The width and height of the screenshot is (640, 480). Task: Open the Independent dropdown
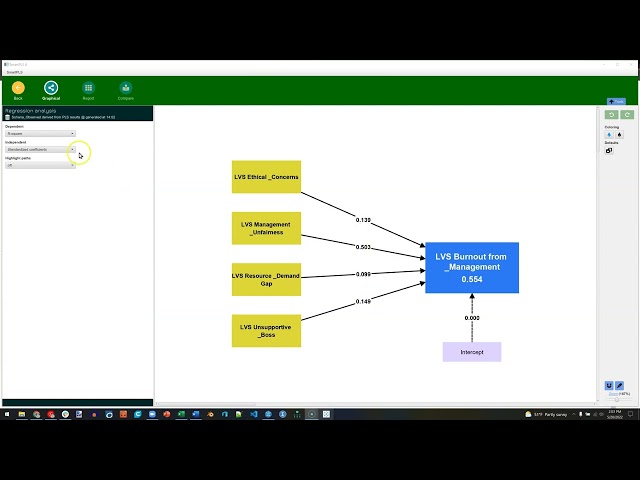tap(40, 149)
